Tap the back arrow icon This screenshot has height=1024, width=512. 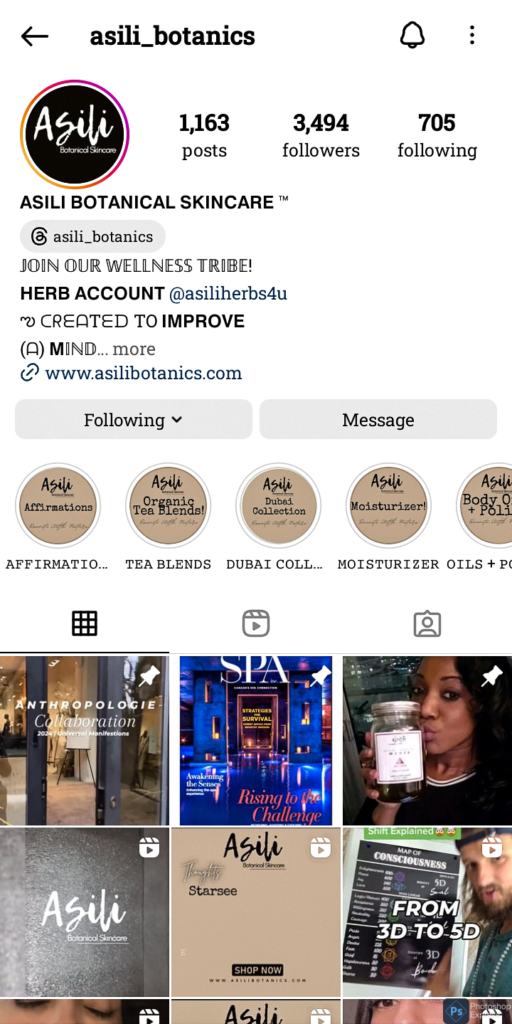click(x=35, y=37)
